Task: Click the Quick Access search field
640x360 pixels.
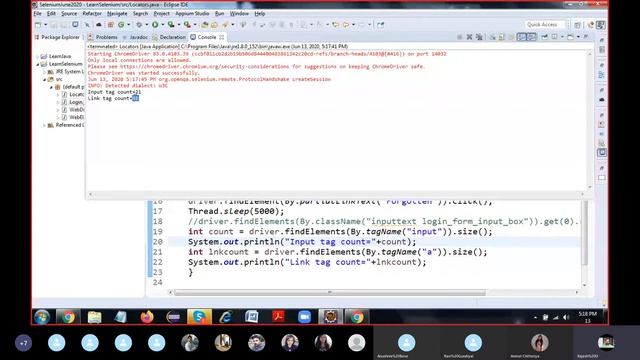Action: 545,25
